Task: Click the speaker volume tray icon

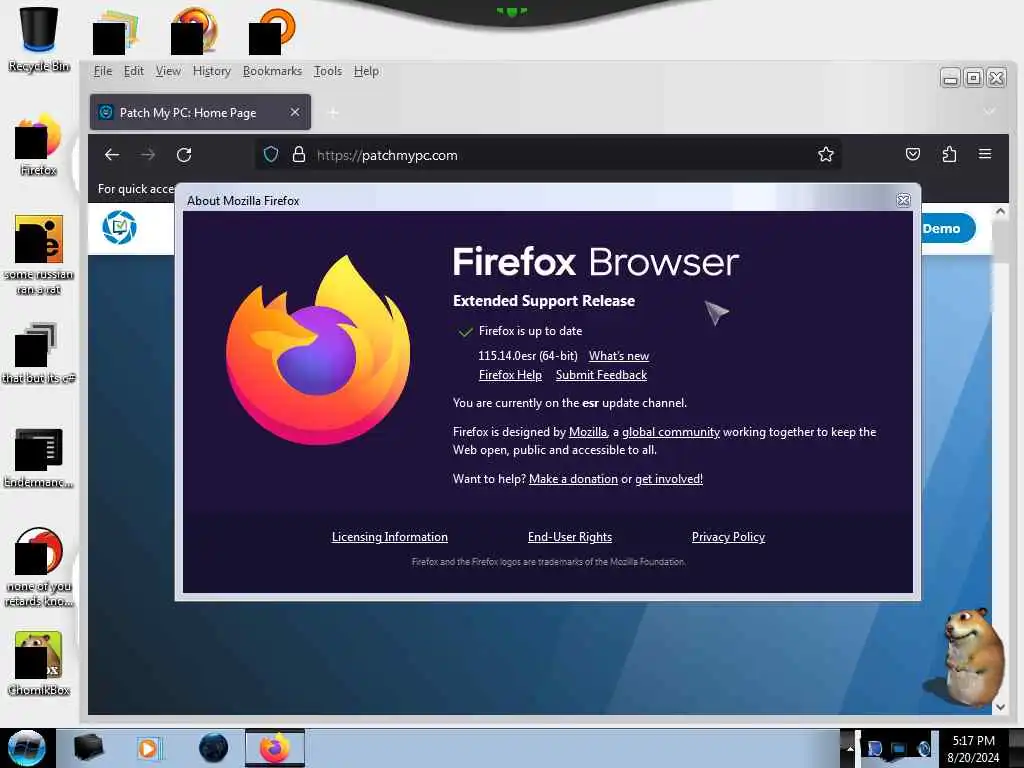Action: coord(924,748)
